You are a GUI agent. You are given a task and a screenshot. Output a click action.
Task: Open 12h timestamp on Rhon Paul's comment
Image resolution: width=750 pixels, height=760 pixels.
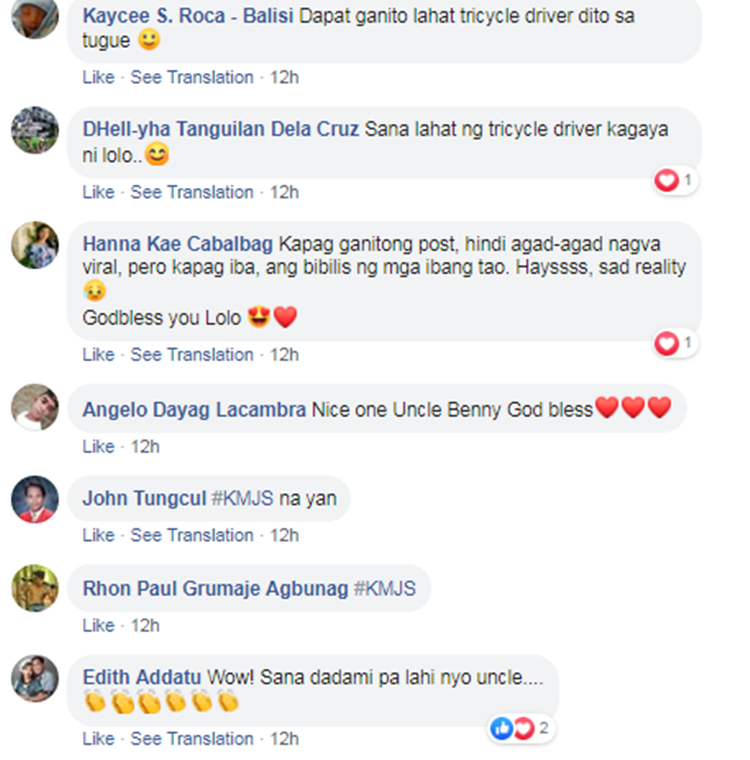click(x=145, y=626)
